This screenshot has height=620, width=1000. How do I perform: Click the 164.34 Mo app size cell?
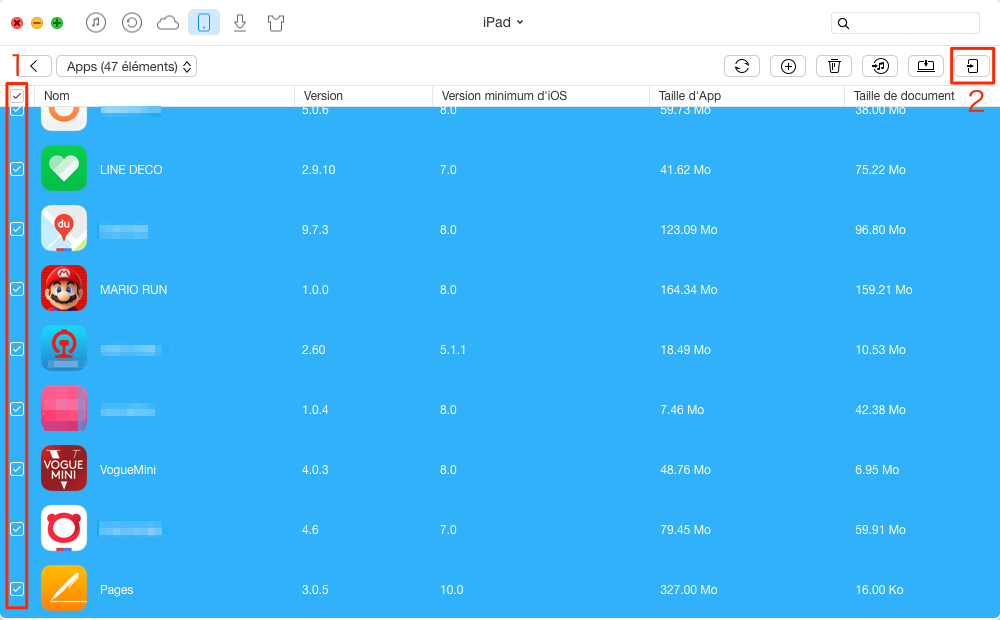[x=689, y=290]
